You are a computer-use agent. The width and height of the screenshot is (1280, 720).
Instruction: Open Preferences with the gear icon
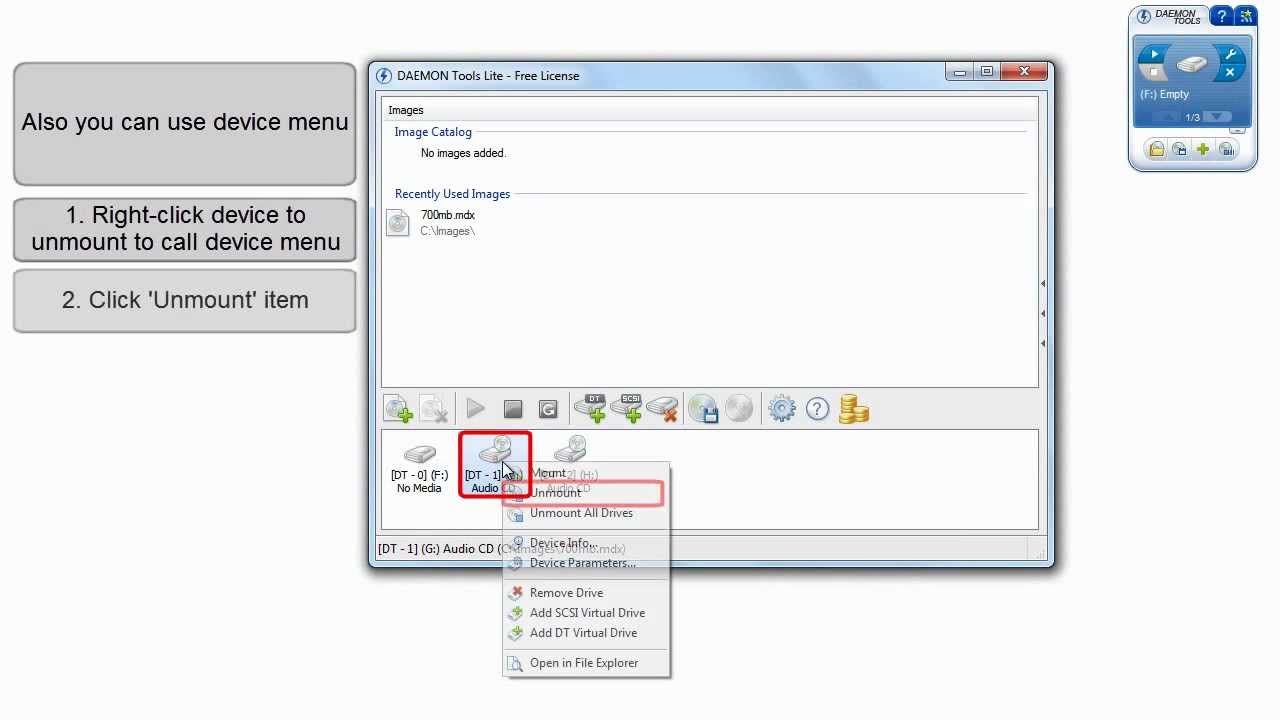pyautogui.click(x=782, y=408)
